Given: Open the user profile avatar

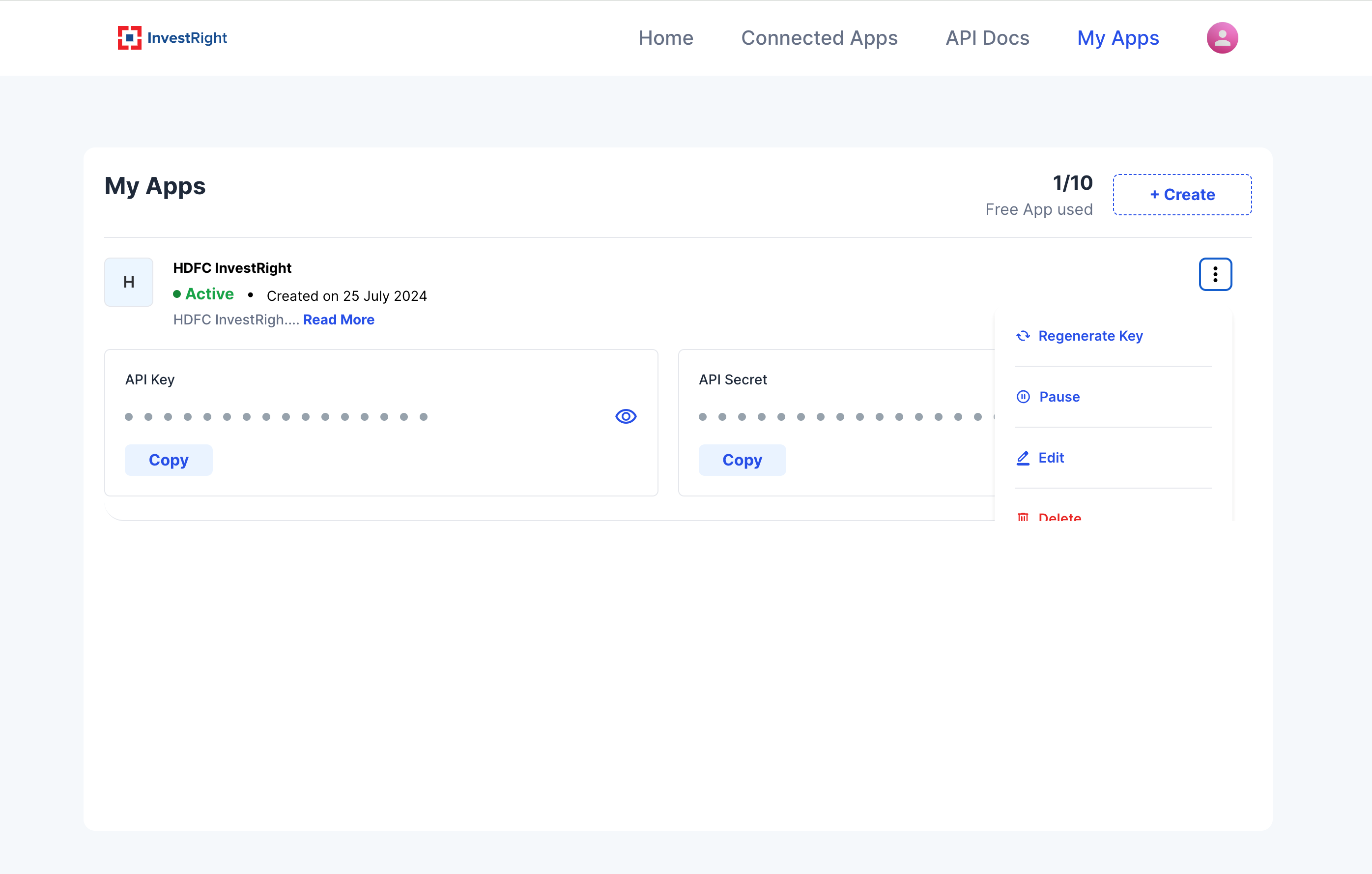Looking at the screenshot, I should tap(1222, 38).
